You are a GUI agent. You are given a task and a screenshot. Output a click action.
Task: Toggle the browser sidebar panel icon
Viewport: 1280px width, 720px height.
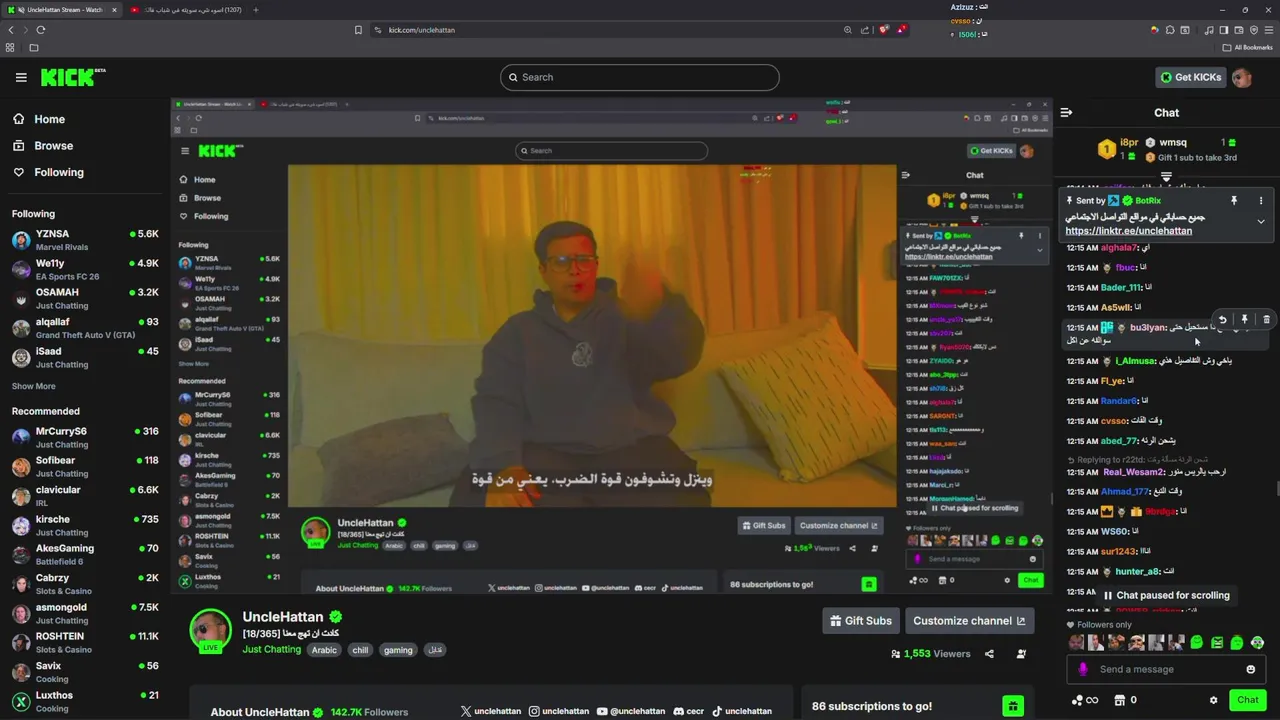pos(1224,30)
